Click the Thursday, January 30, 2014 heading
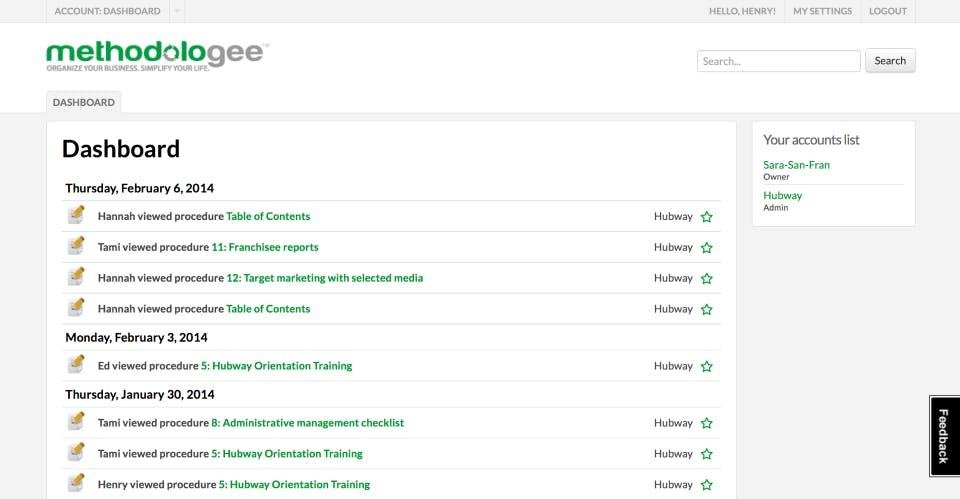The width and height of the screenshot is (960, 499). [140, 395]
